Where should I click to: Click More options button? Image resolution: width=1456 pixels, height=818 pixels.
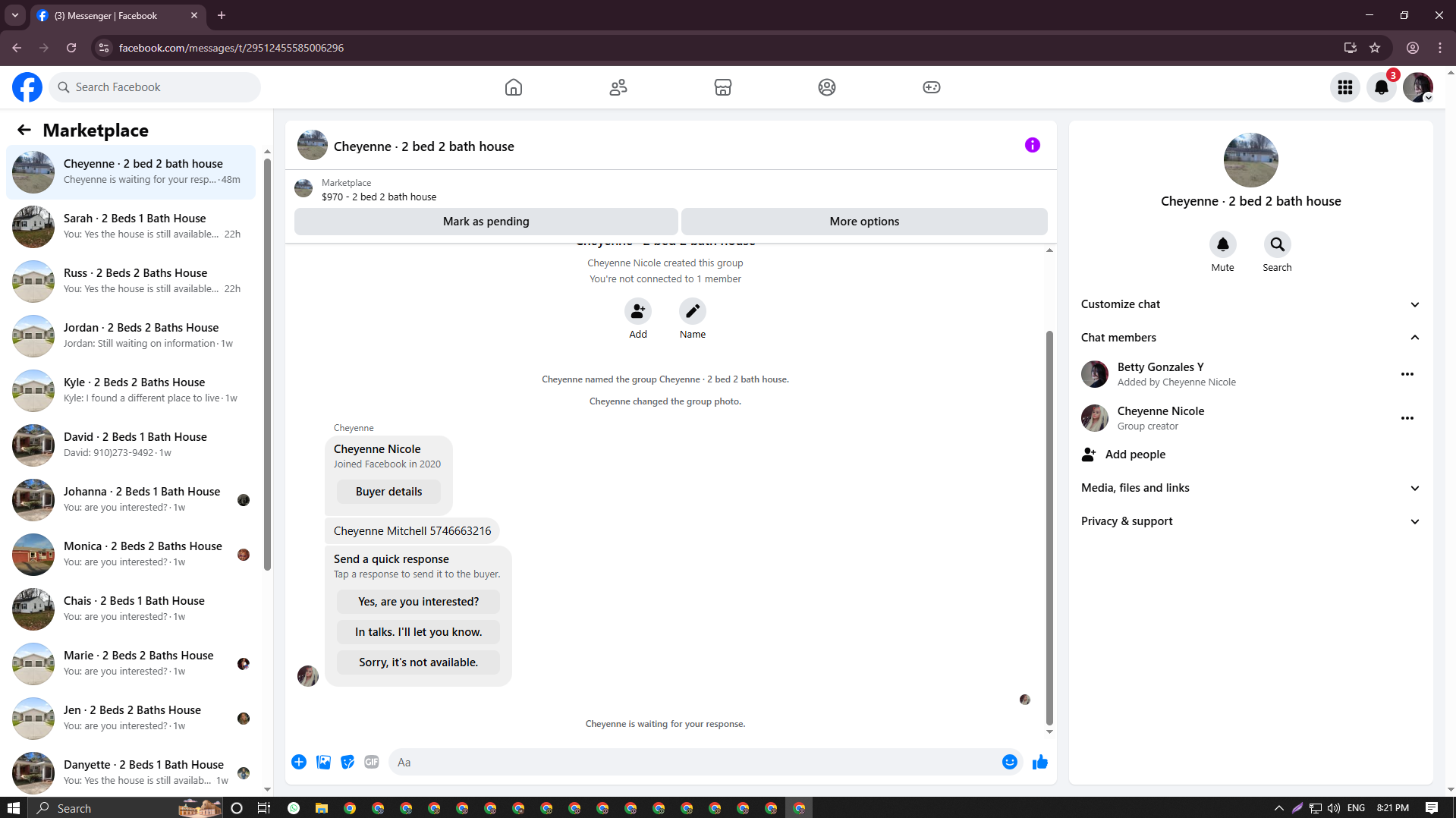[x=864, y=222]
